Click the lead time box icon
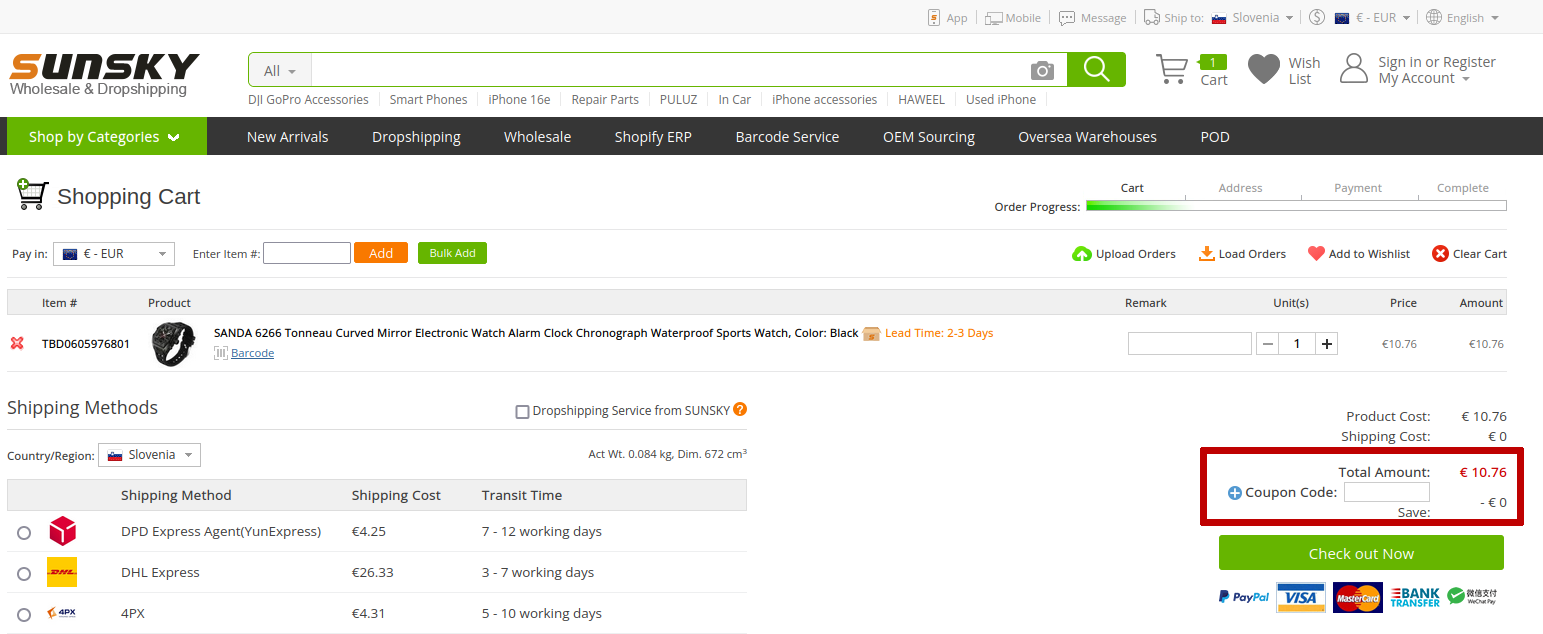This screenshot has height=634, width=1543. (x=871, y=333)
